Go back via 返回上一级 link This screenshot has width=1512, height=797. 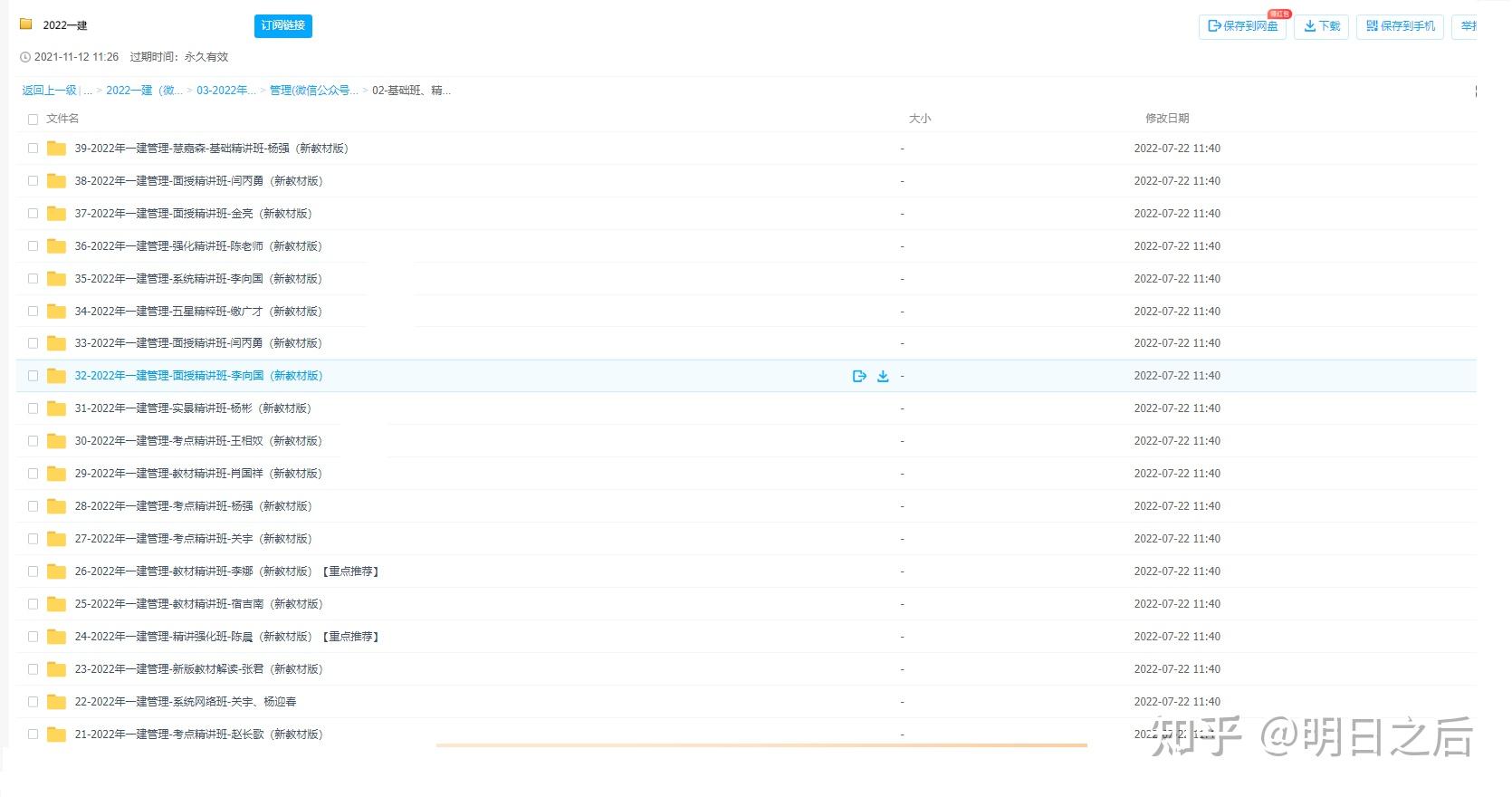click(49, 91)
